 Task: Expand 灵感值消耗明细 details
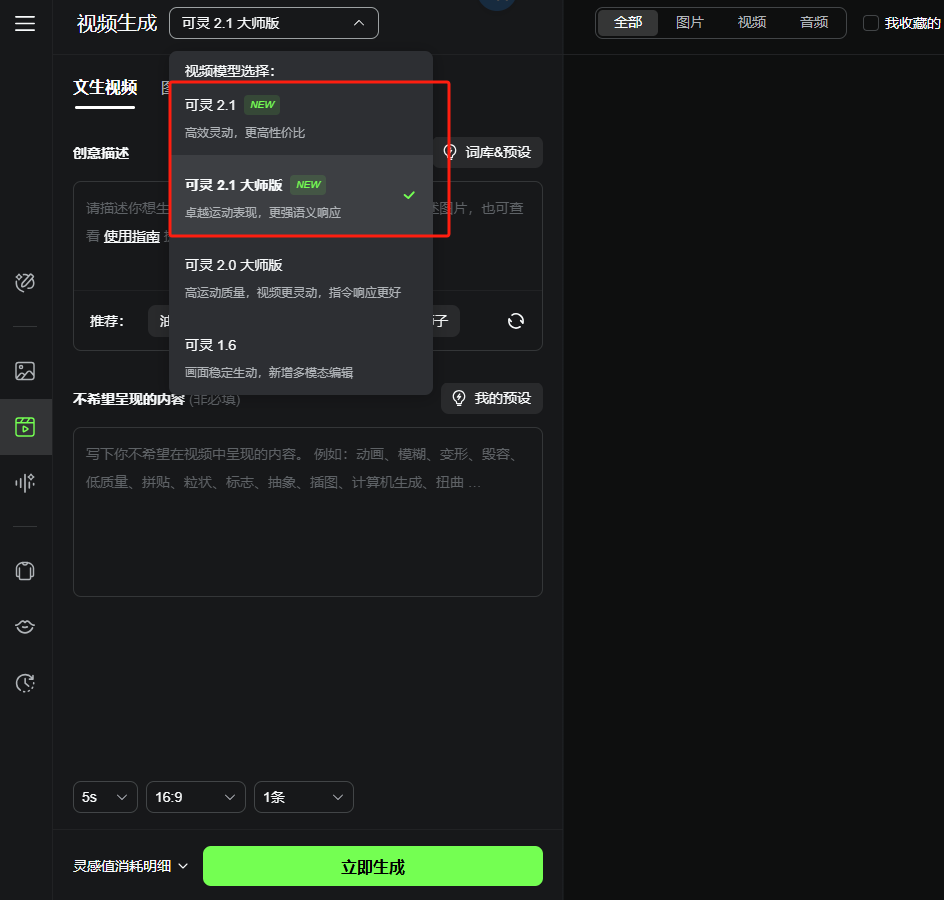click(130, 865)
